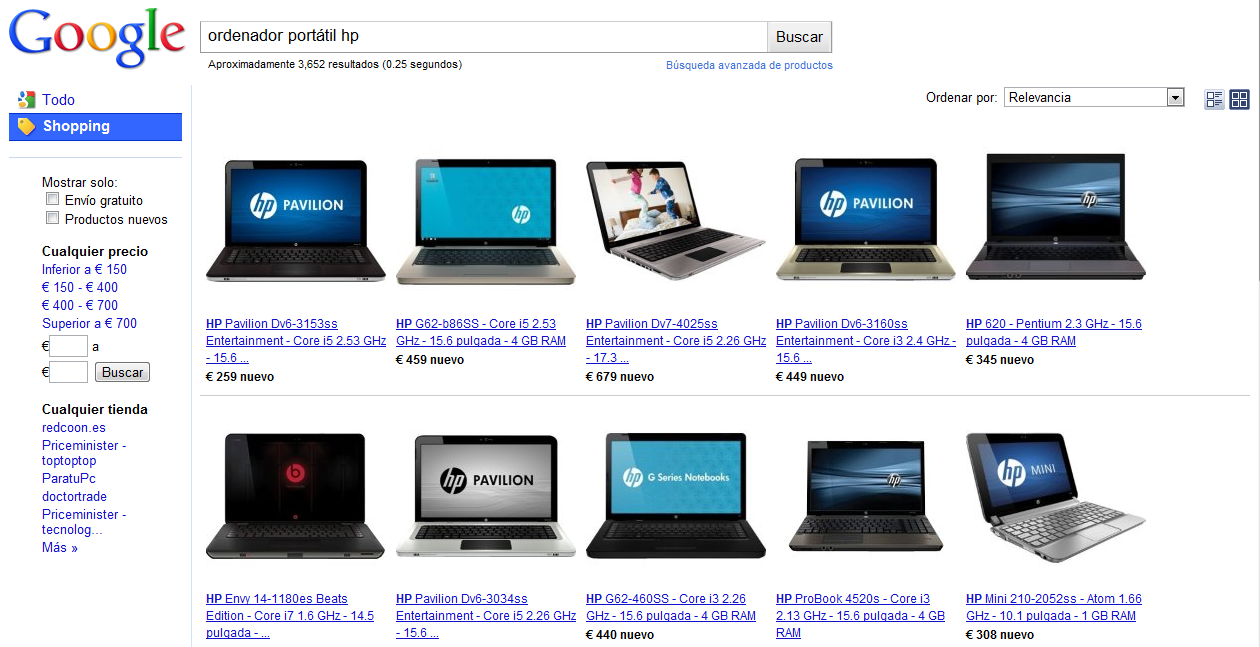Filter by Superior a € 700
Image resolution: width=1260 pixels, height=647 pixels.
[x=89, y=323]
